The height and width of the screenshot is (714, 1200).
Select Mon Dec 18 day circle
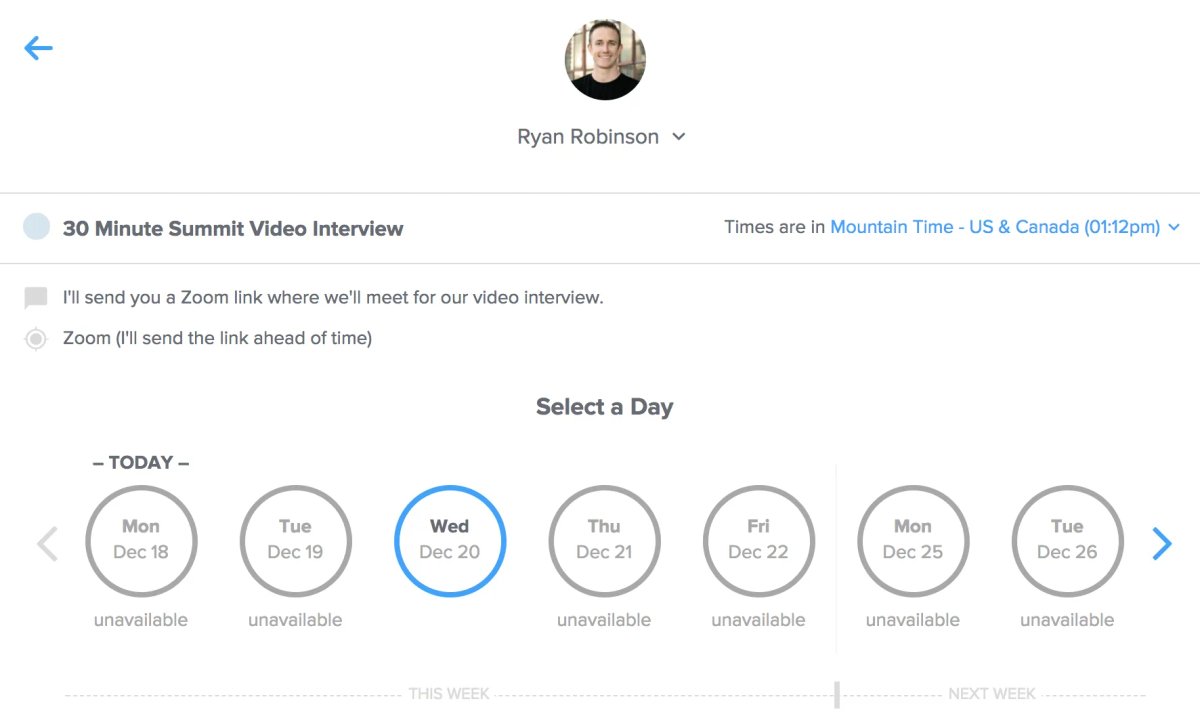click(x=141, y=541)
